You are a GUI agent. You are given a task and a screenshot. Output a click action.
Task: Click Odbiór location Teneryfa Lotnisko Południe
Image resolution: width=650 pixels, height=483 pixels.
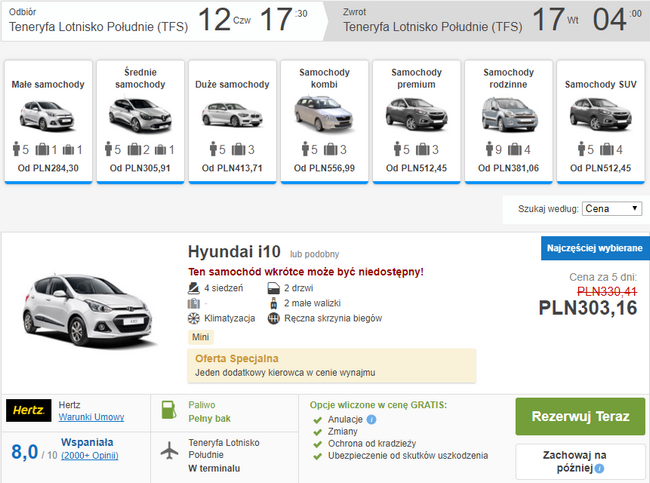coord(99,27)
